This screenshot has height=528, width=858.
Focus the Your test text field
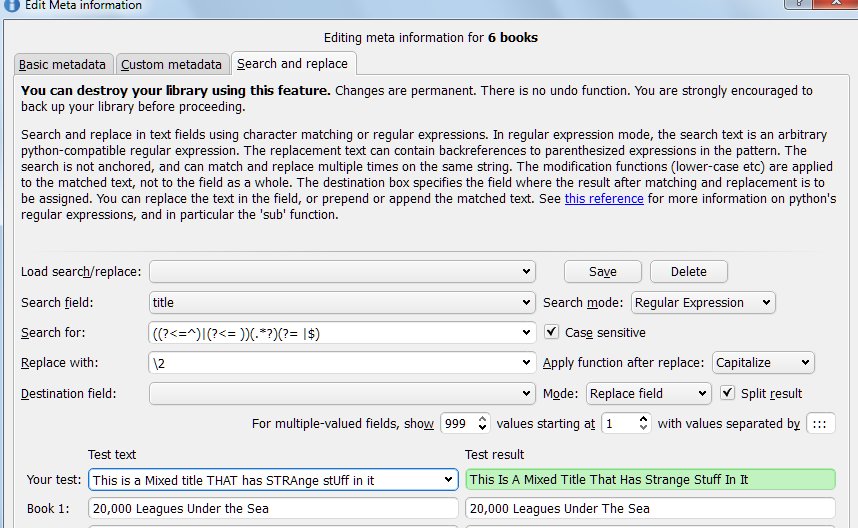[265, 480]
